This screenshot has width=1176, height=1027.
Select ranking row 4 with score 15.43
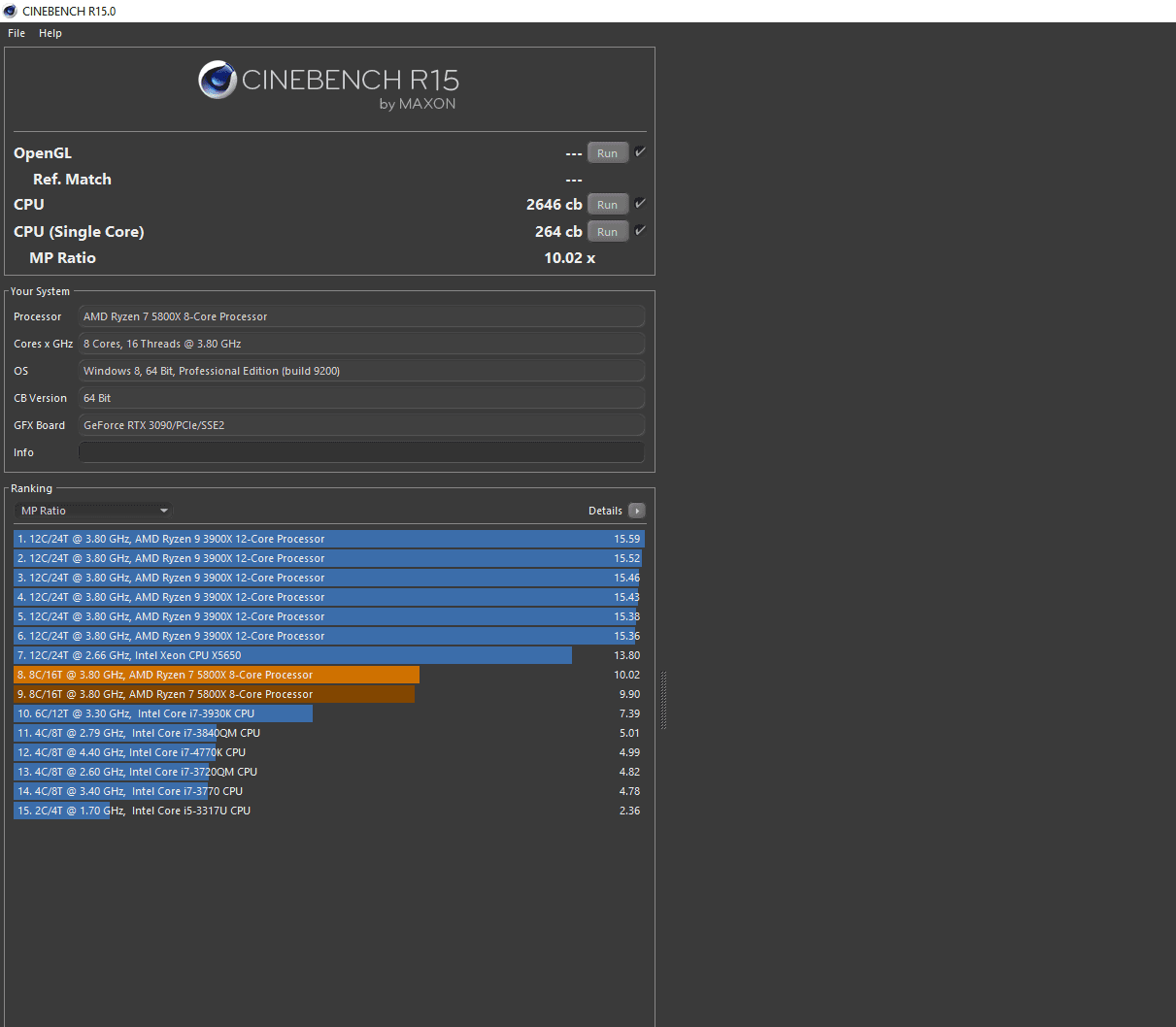click(329, 597)
